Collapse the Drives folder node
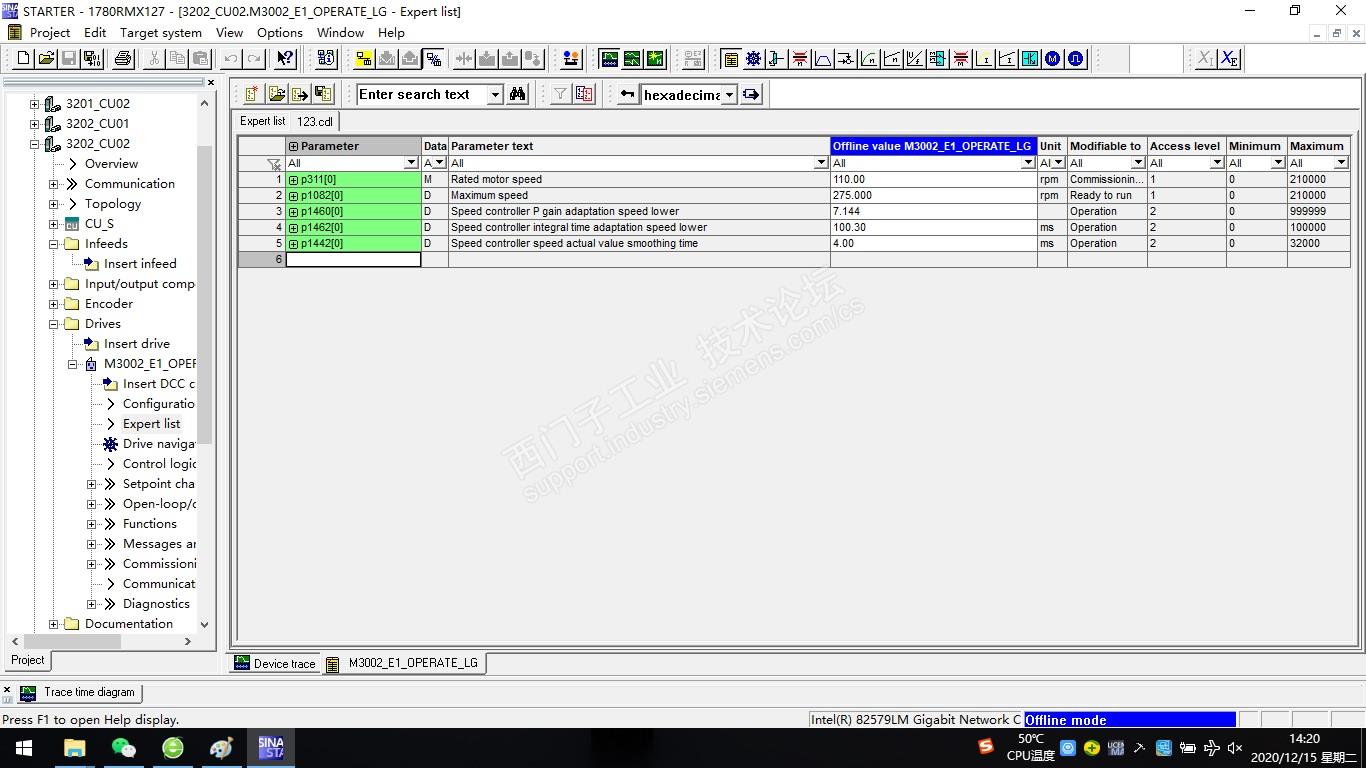The image size is (1366, 768). pos(54,324)
